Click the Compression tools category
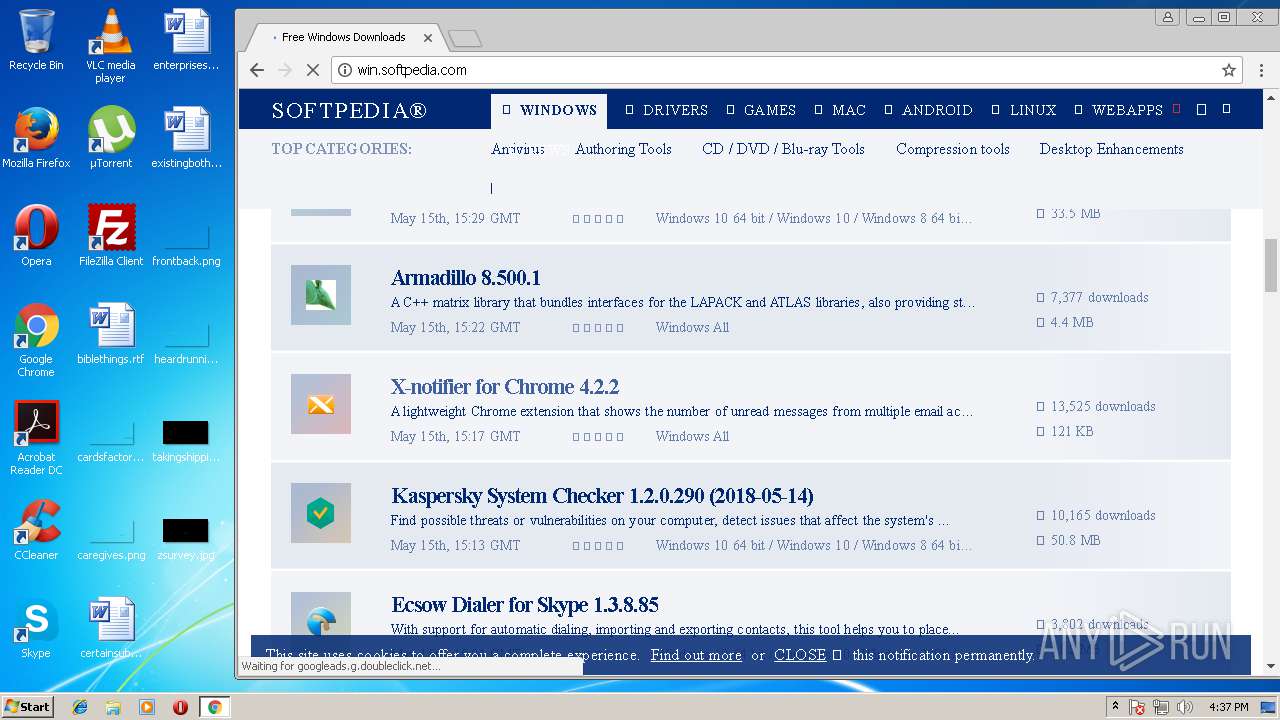This screenshot has width=1280, height=720. [x=953, y=149]
